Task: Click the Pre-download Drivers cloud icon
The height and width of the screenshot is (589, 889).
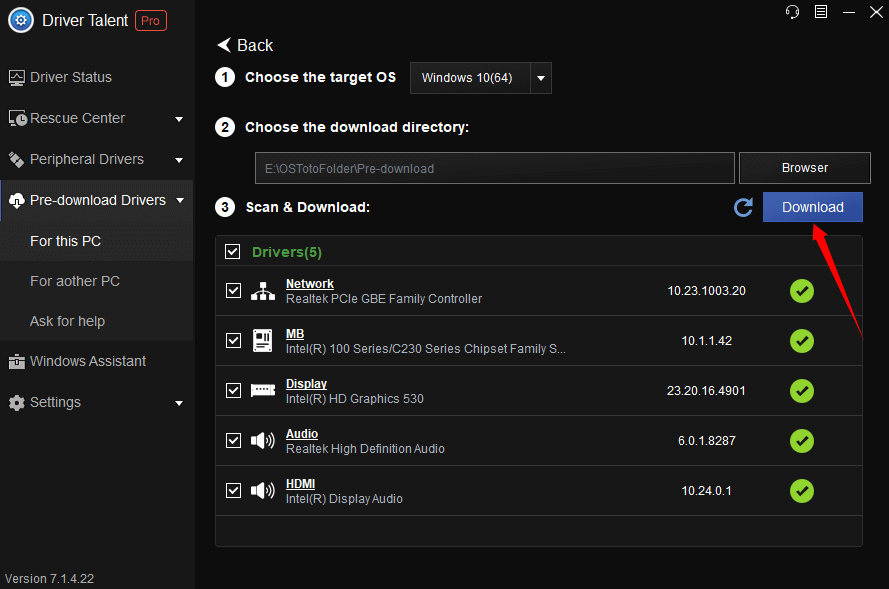Action: tap(16, 200)
